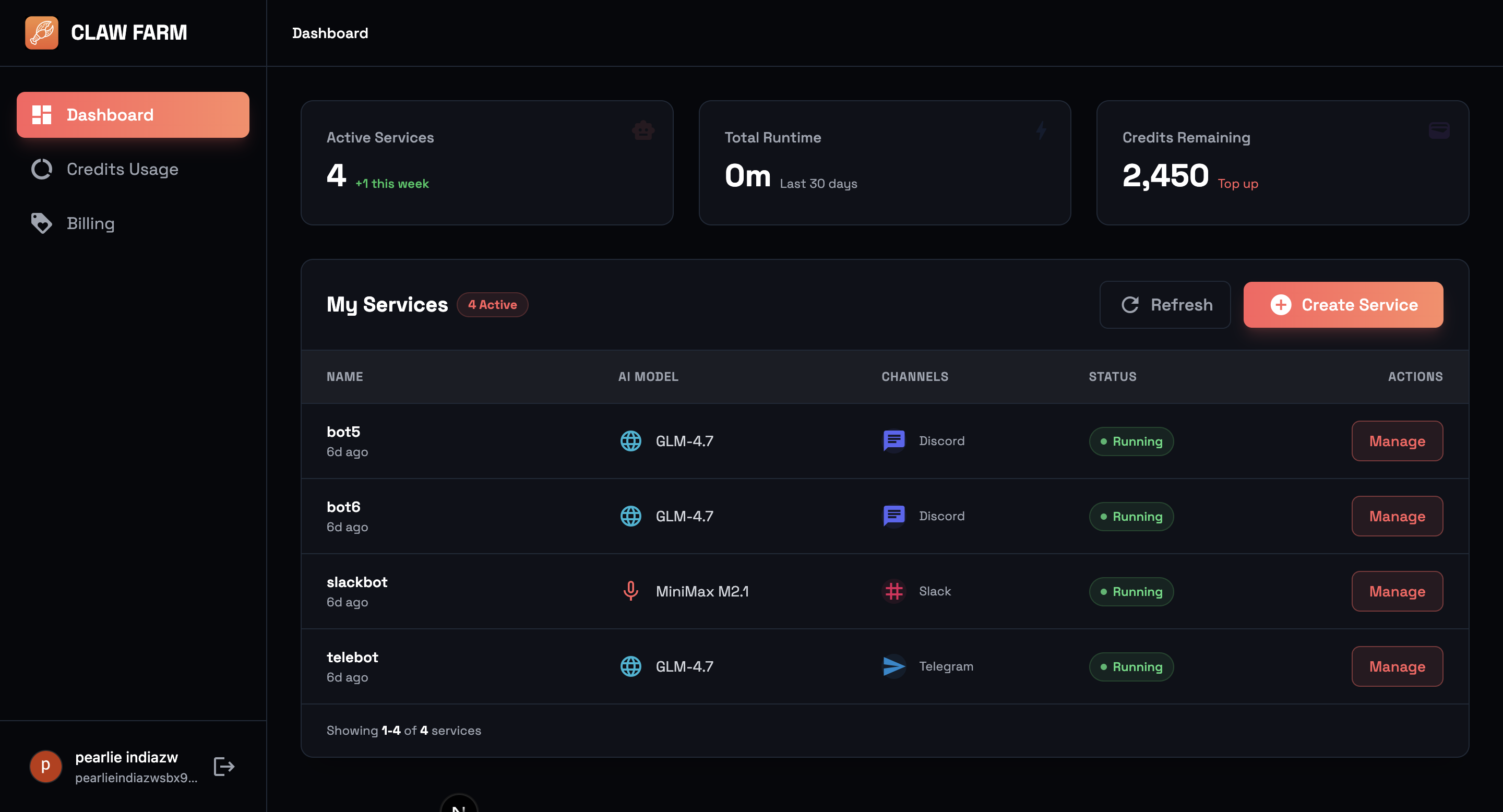The width and height of the screenshot is (1503, 812).
Task: Click the Discord chat icon in bot5 row
Action: click(x=894, y=441)
